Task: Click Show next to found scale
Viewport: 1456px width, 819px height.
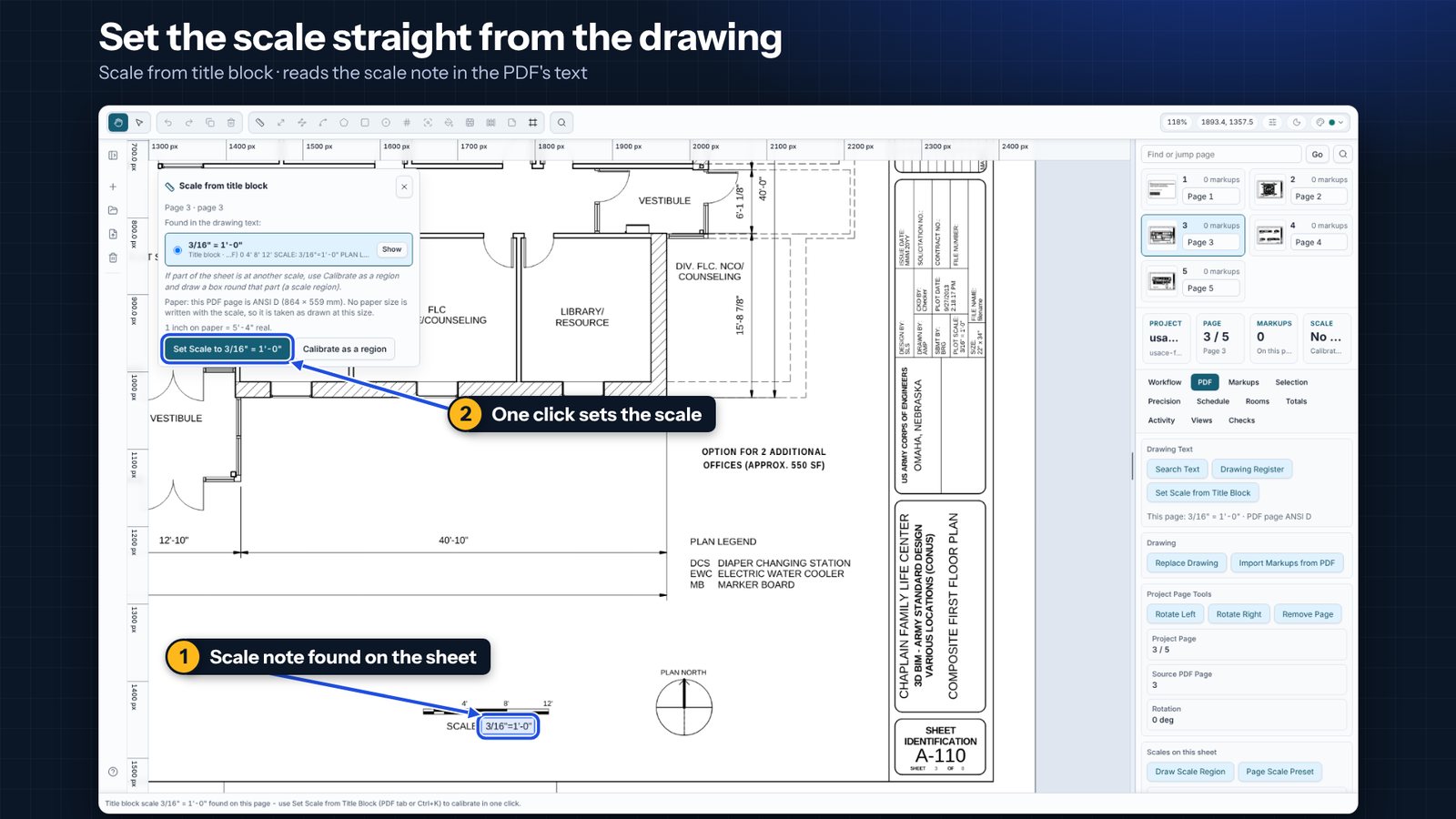Action: (391, 249)
